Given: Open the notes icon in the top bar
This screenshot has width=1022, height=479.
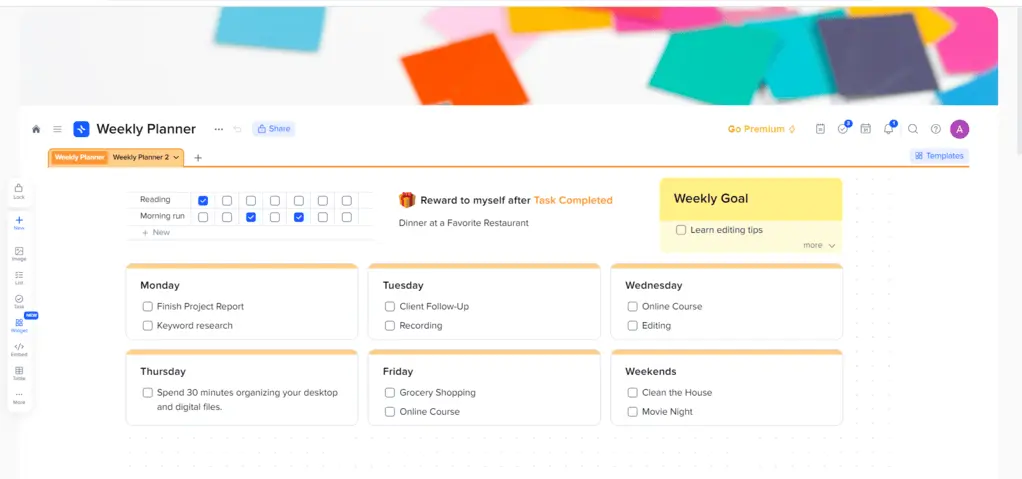Looking at the screenshot, I should coord(820,129).
